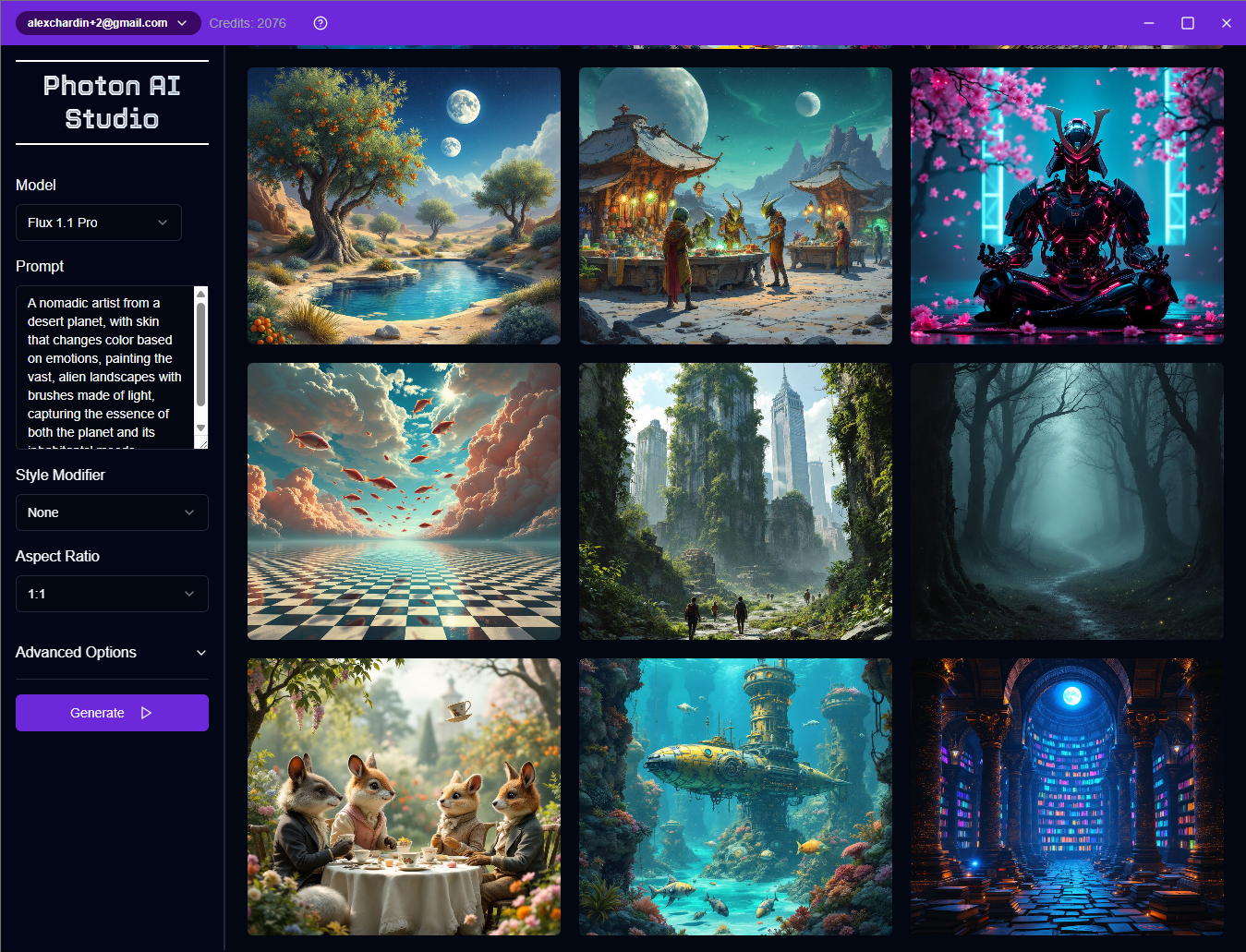The width and height of the screenshot is (1246, 952).
Task: Click the help question mark icon
Action: (x=320, y=23)
